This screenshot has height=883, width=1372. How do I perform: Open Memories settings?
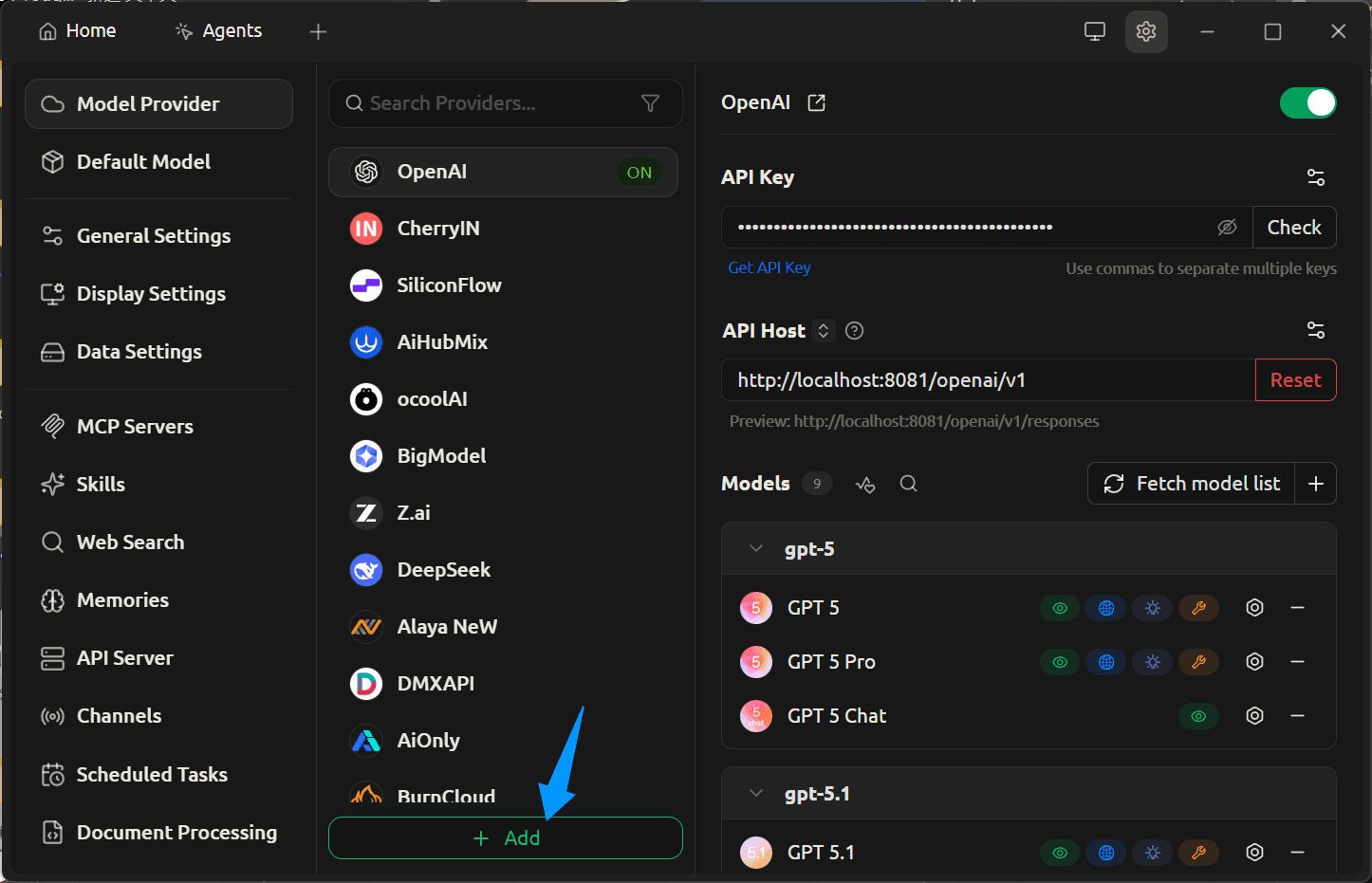[x=158, y=600]
